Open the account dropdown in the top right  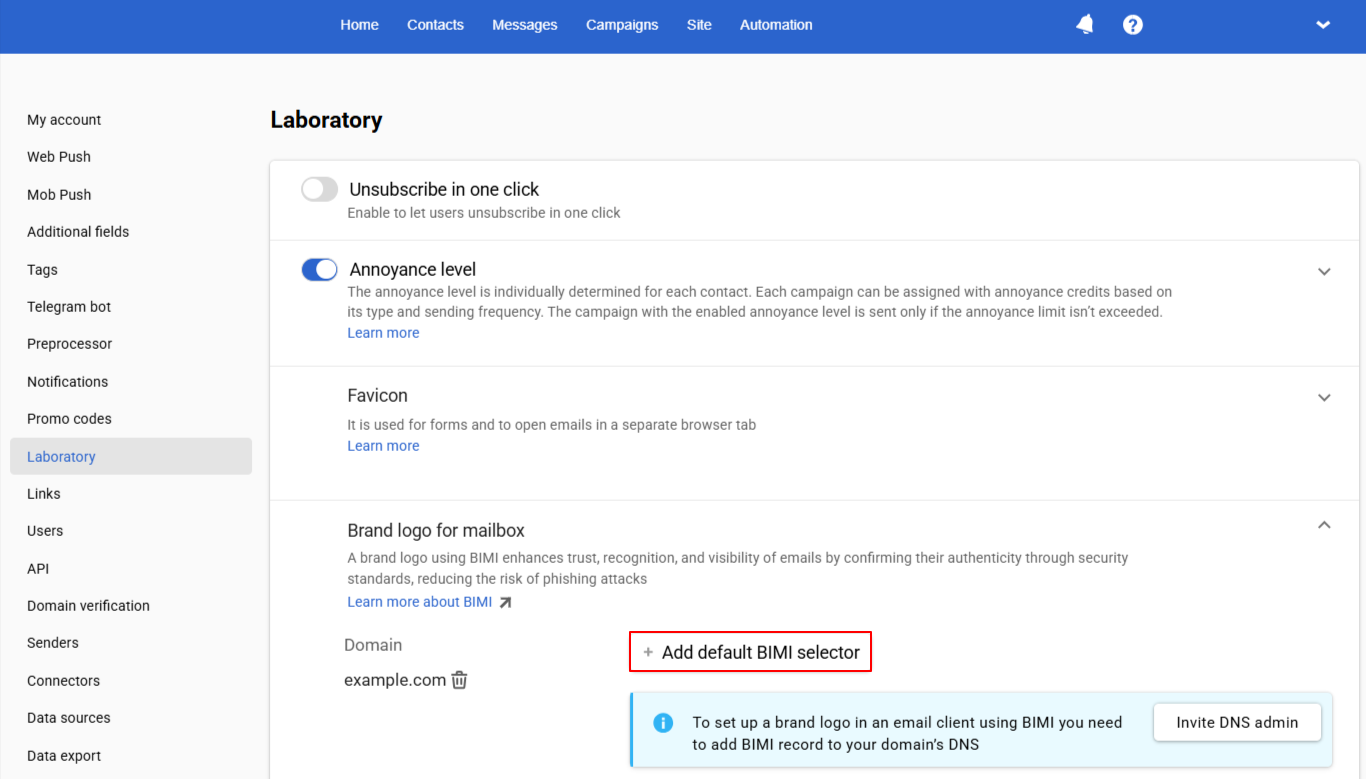pyautogui.click(x=1323, y=24)
